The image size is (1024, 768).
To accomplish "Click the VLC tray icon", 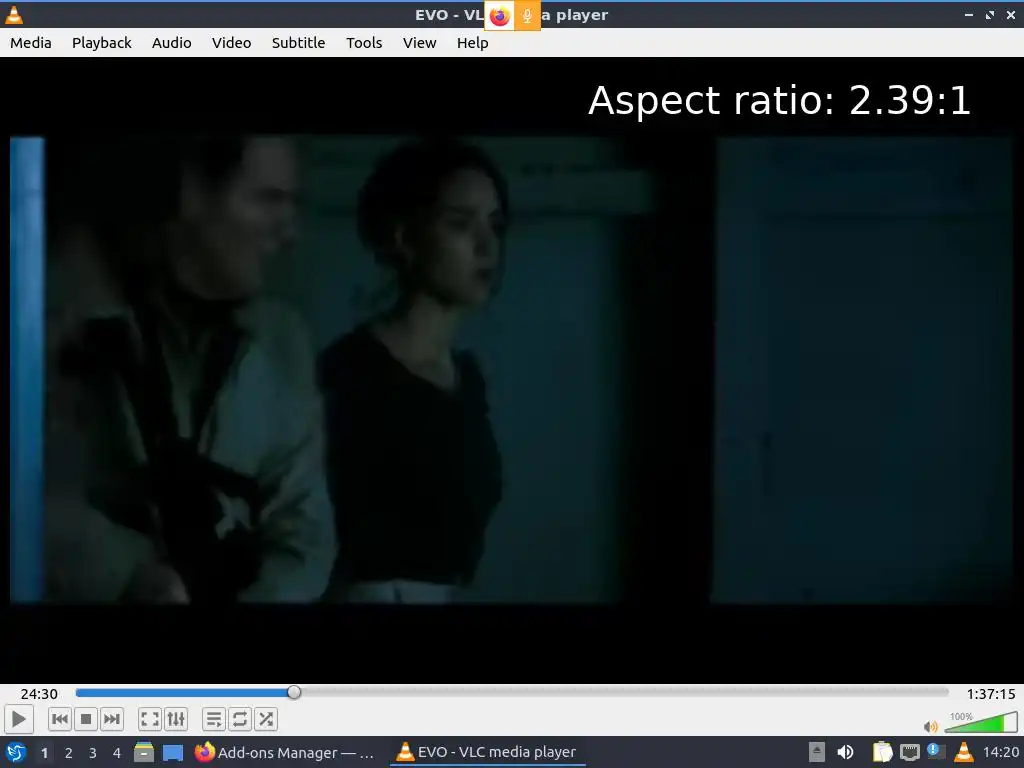I will [963, 752].
